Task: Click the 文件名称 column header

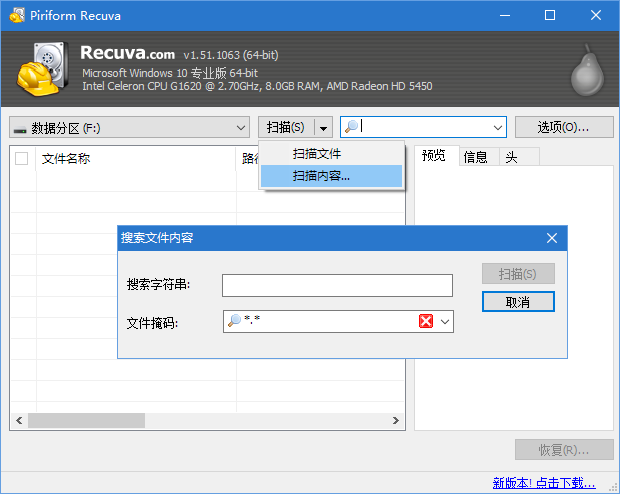Action: click(135, 159)
